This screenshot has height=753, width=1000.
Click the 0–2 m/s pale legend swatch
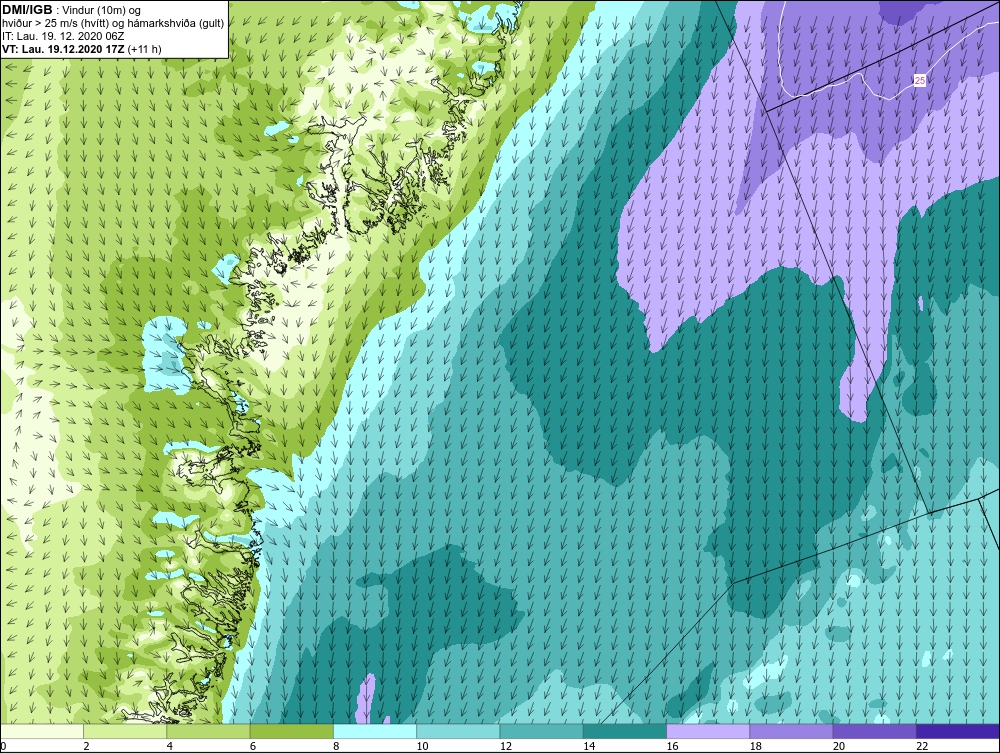[42, 731]
